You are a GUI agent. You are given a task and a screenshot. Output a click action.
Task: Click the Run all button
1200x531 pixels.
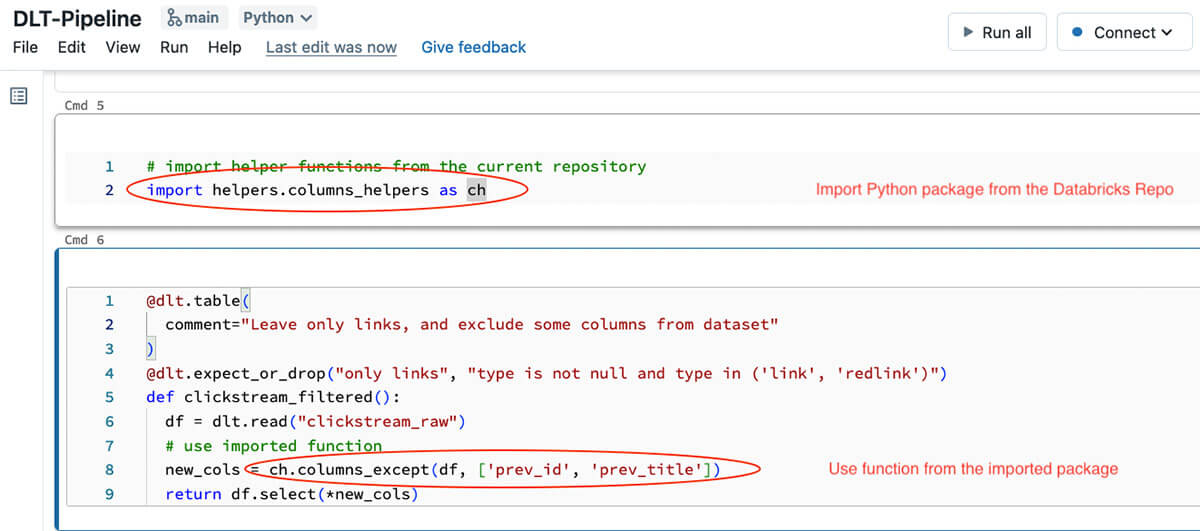coord(996,32)
